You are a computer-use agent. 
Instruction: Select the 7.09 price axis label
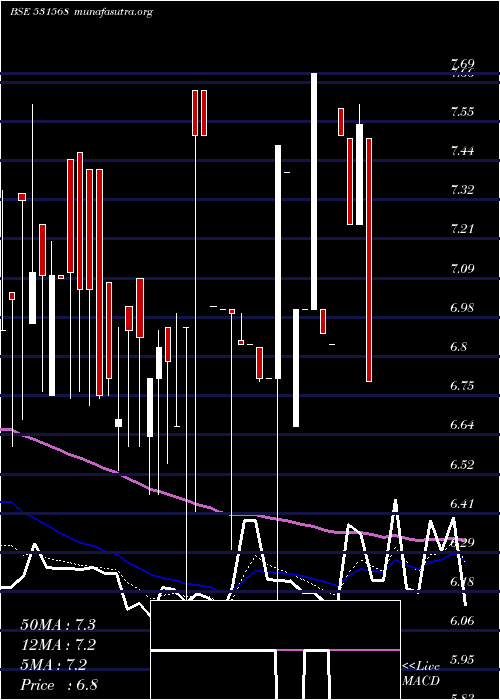coord(462,269)
